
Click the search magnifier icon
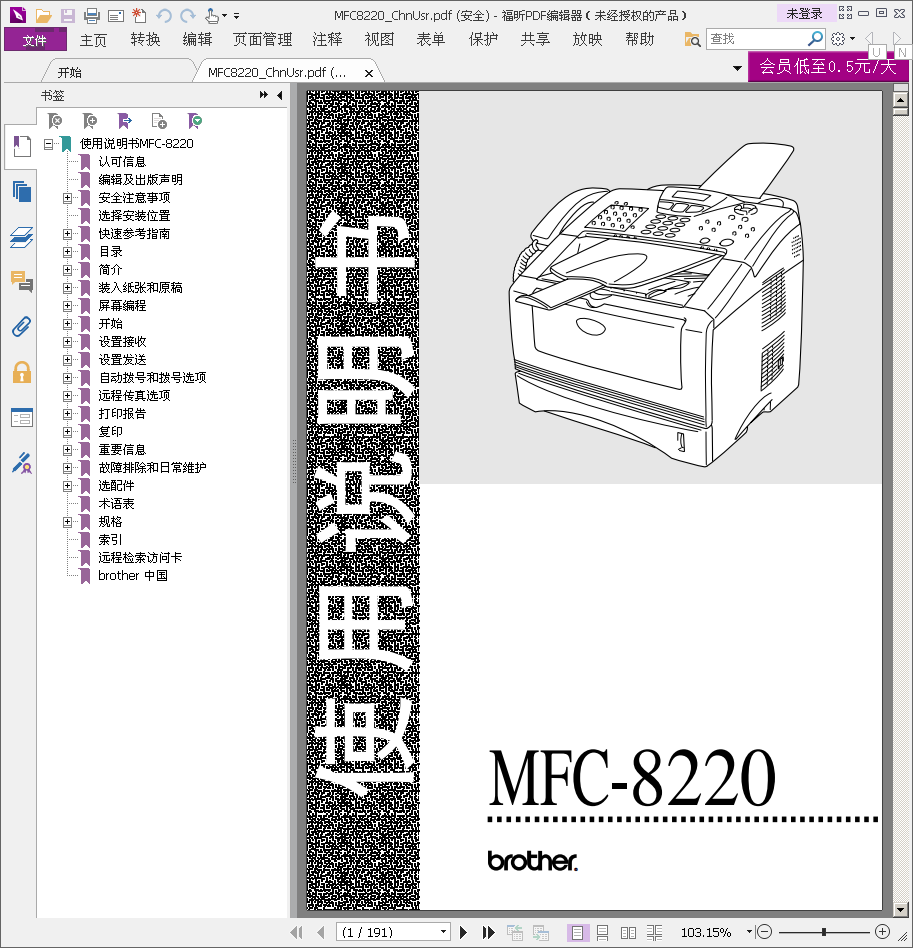coord(815,39)
